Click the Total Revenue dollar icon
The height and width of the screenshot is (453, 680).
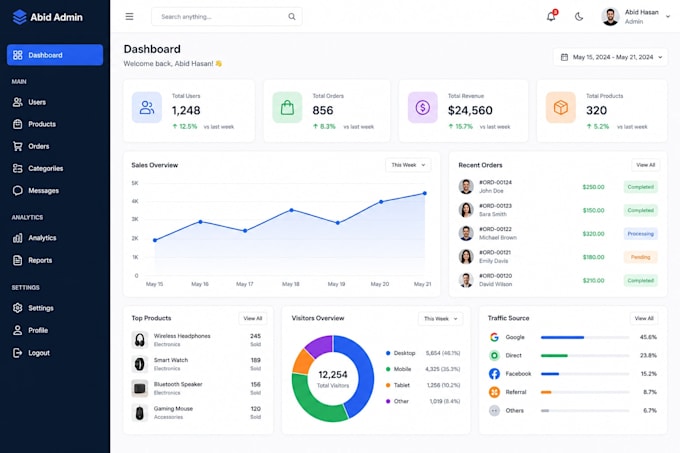[x=423, y=107]
